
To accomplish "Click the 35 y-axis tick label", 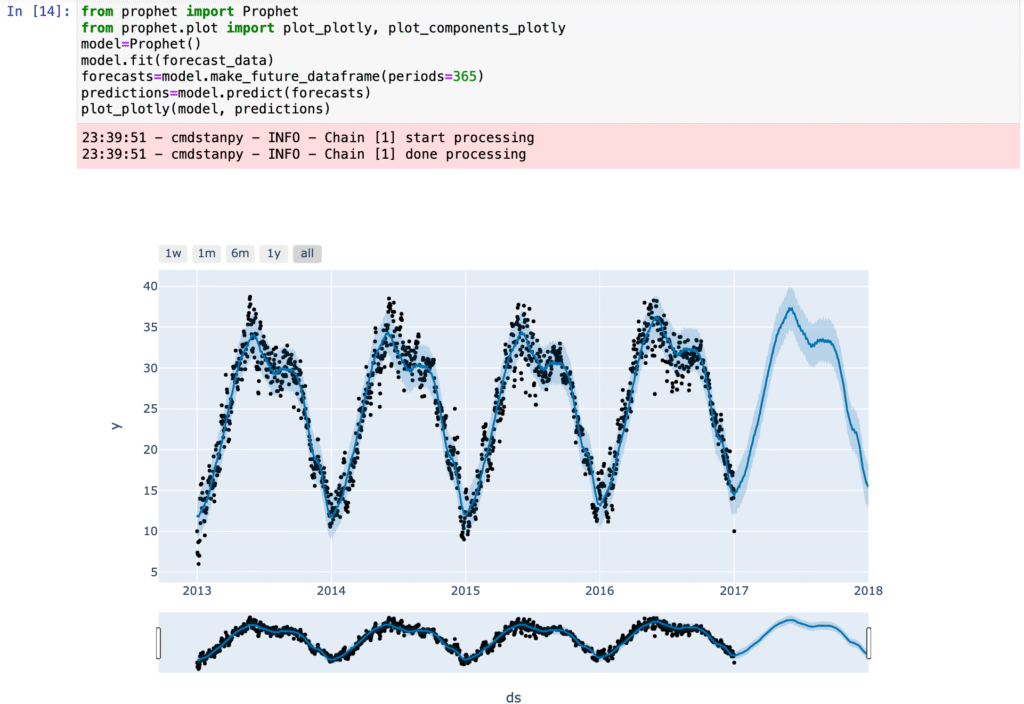I will [x=150, y=327].
